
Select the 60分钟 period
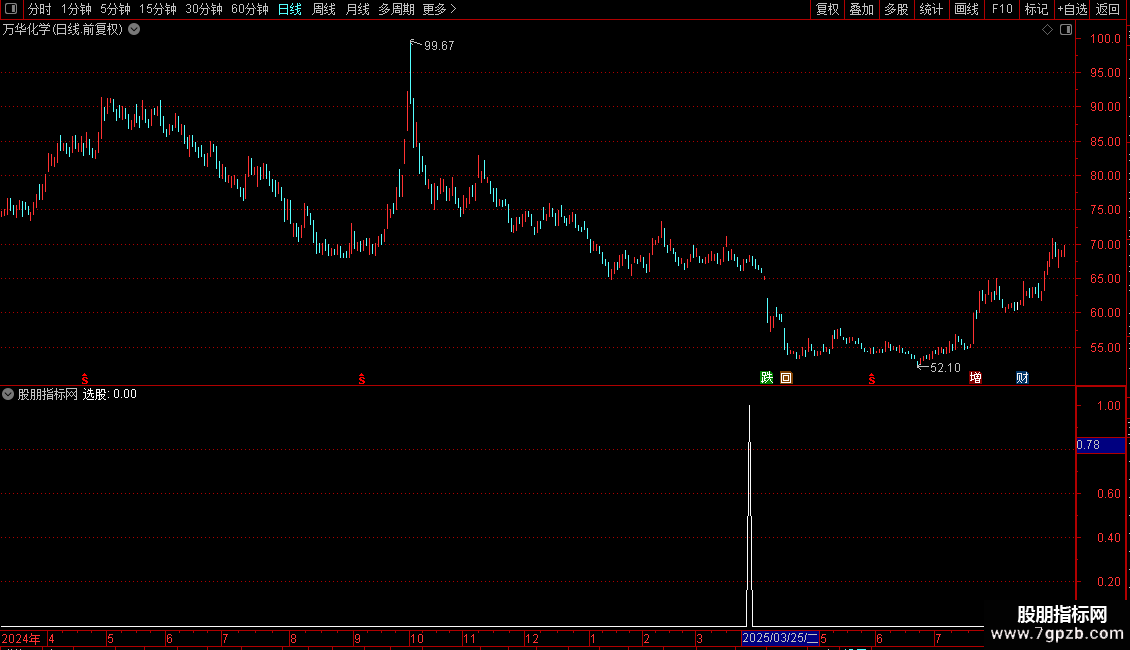tap(250, 9)
